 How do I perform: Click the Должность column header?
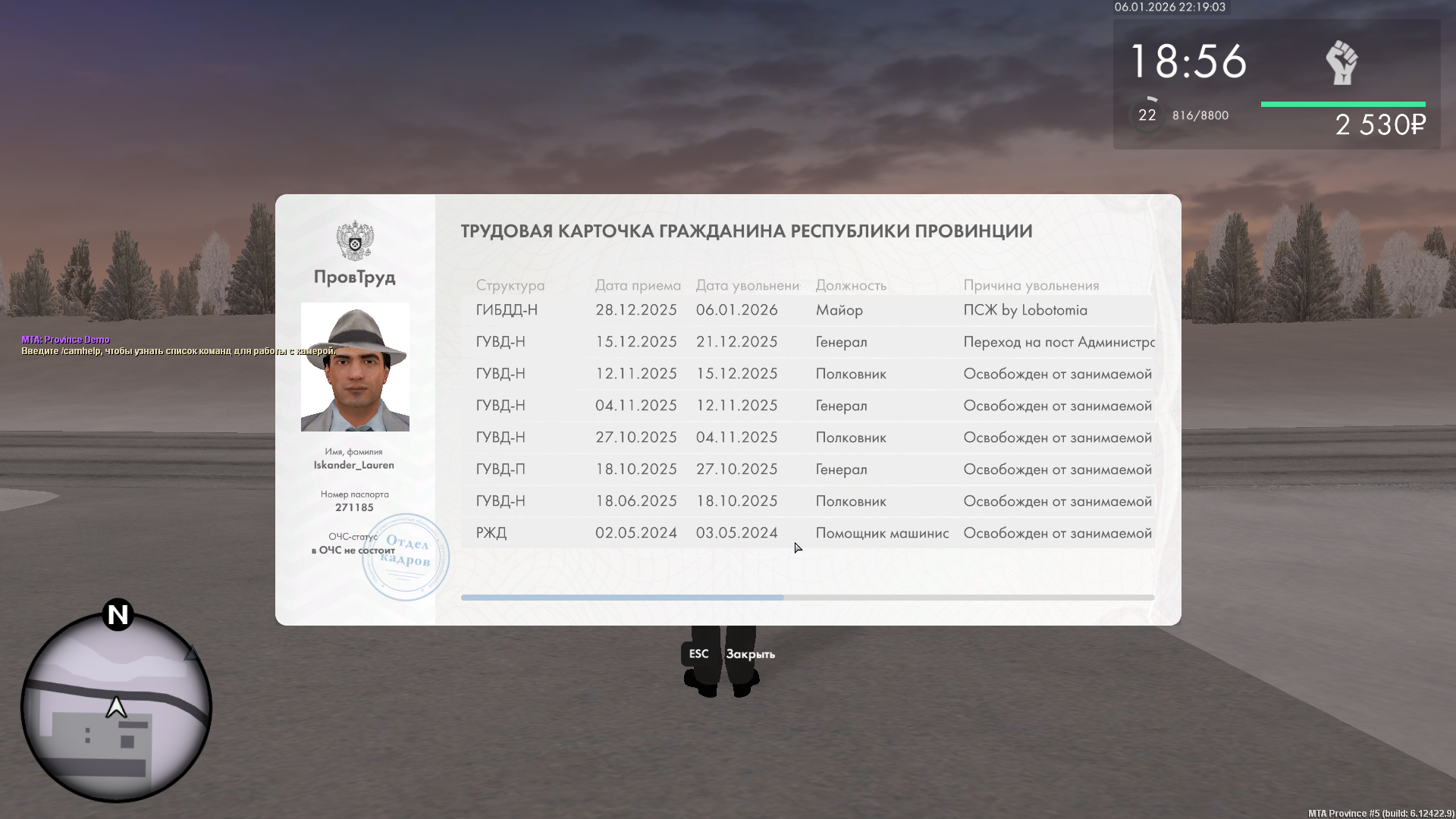[850, 285]
